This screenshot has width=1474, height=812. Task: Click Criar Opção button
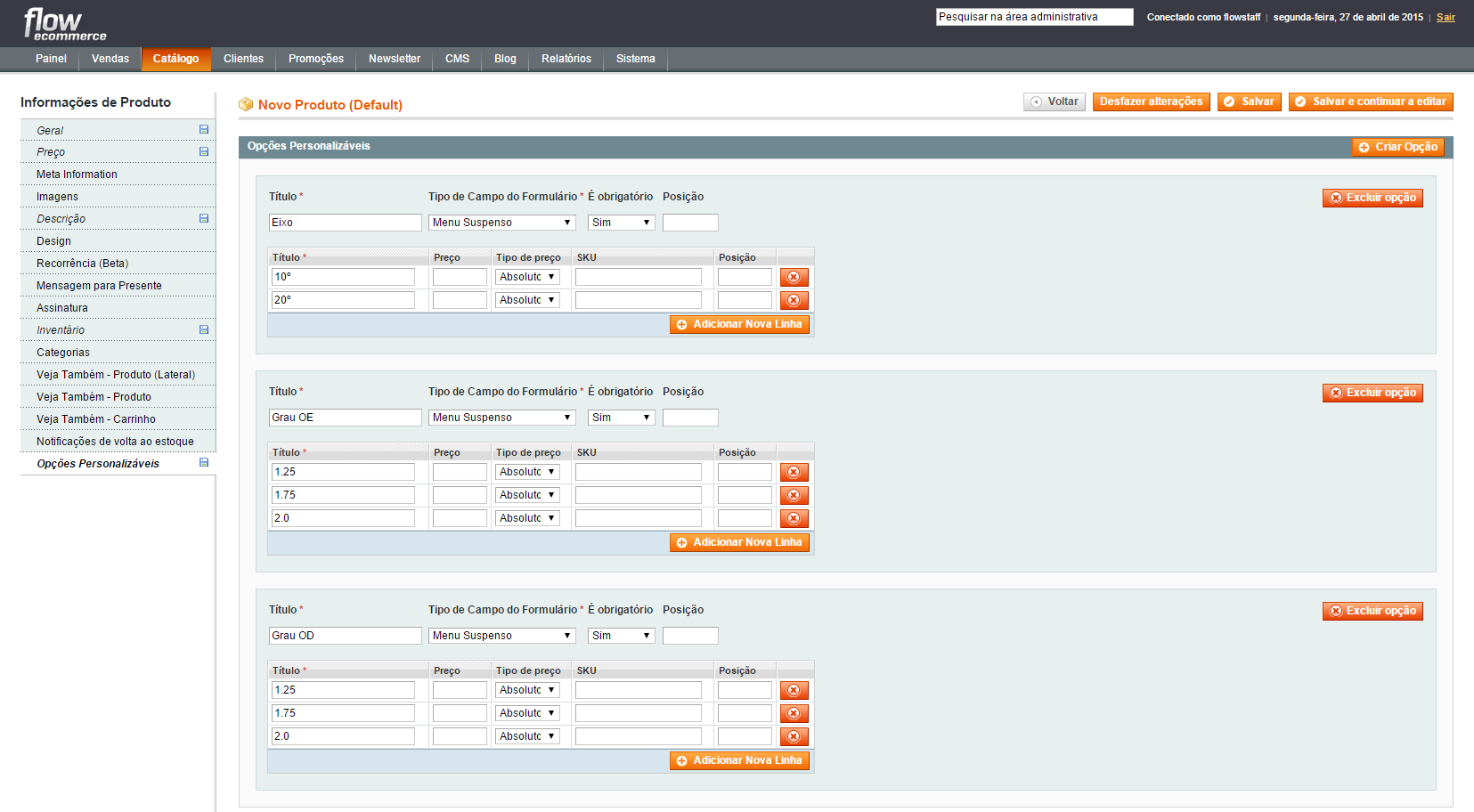(1397, 147)
